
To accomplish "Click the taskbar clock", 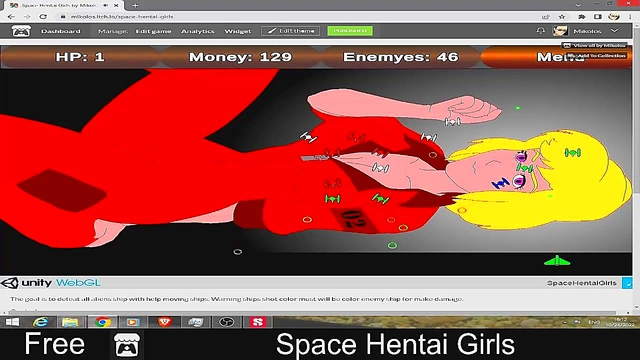I will pos(619,322).
